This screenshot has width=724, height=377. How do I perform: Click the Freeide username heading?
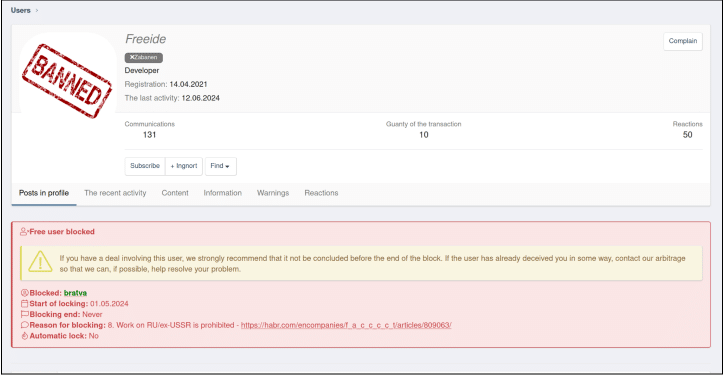(145, 39)
